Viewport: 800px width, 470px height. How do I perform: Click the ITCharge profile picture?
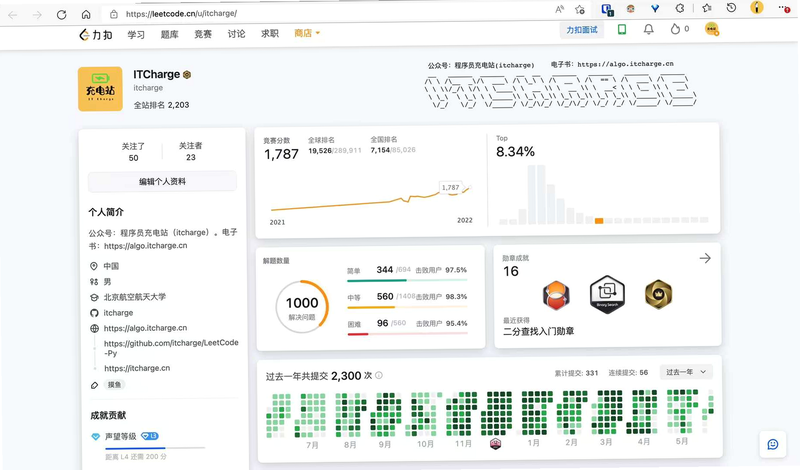pos(100,89)
